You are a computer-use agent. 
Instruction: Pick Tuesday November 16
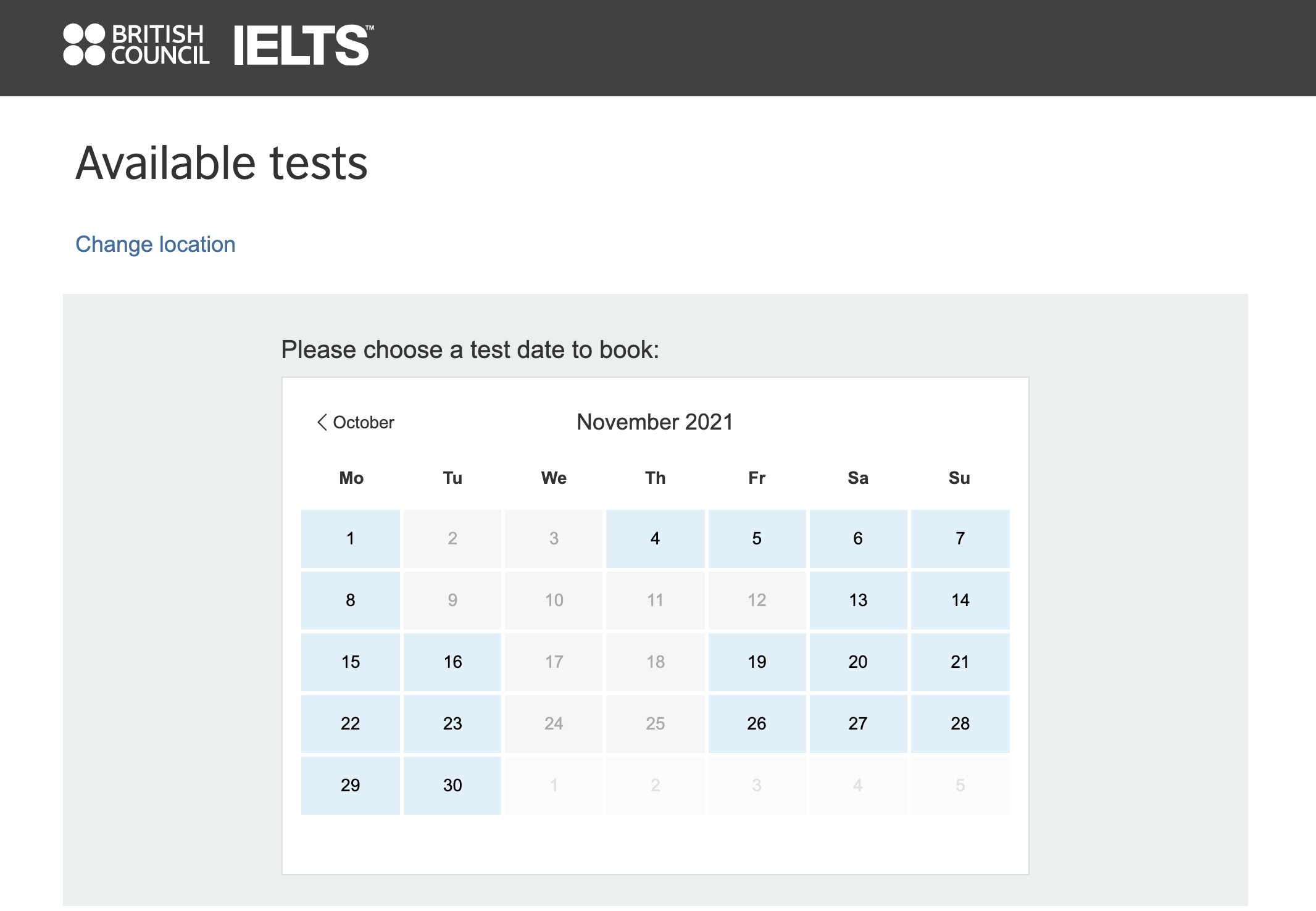(452, 662)
